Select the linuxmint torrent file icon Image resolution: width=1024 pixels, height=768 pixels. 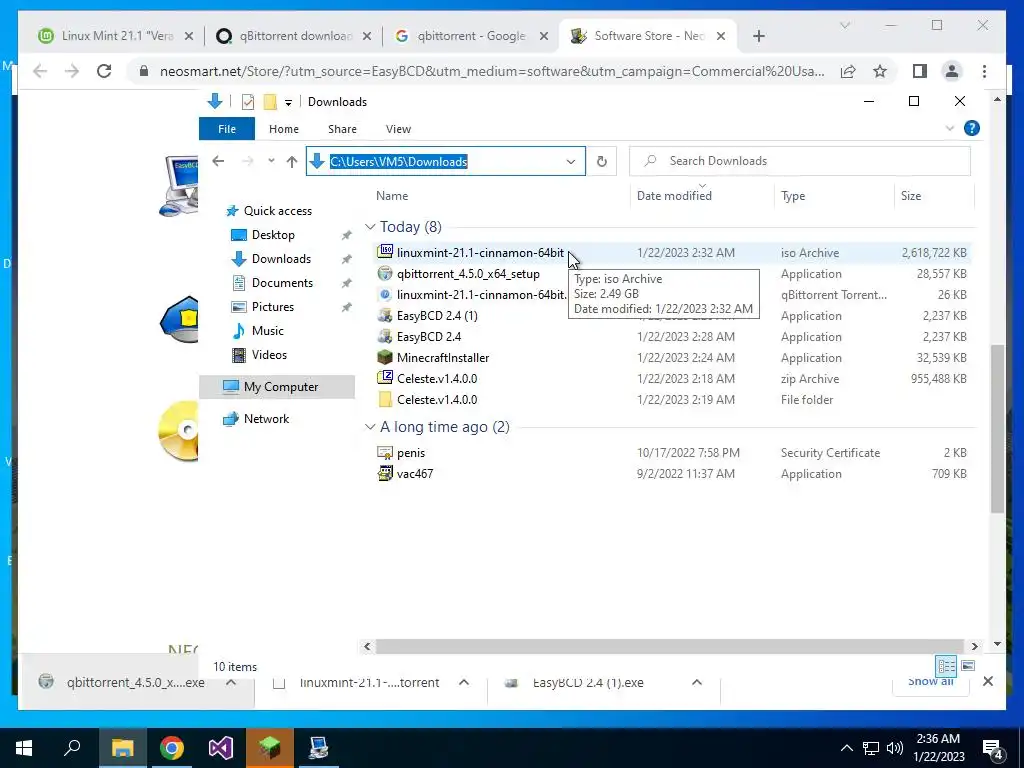[x=385, y=295]
